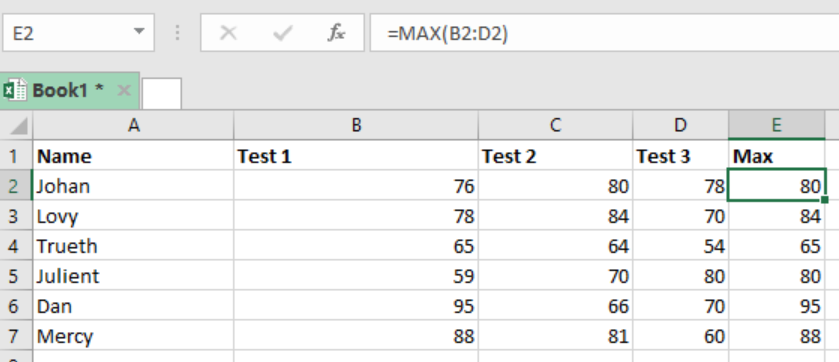The width and height of the screenshot is (839, 362).
Task: Click the fill handle on cell E2
Action: (824, 200)
